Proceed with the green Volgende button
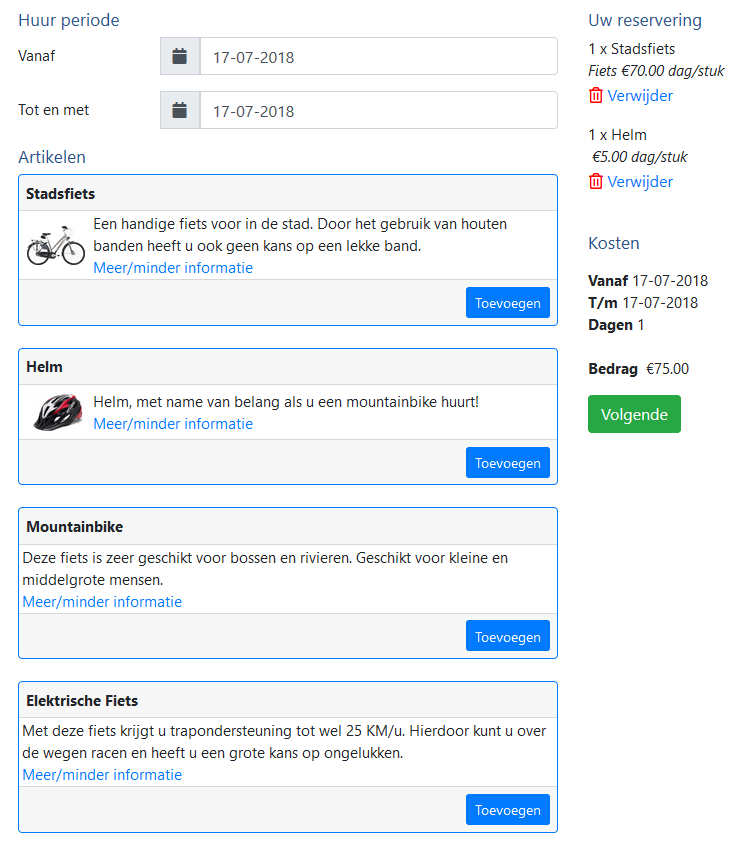Image resolution: width=749 pixels, height=852 pixels. (634, 414)
